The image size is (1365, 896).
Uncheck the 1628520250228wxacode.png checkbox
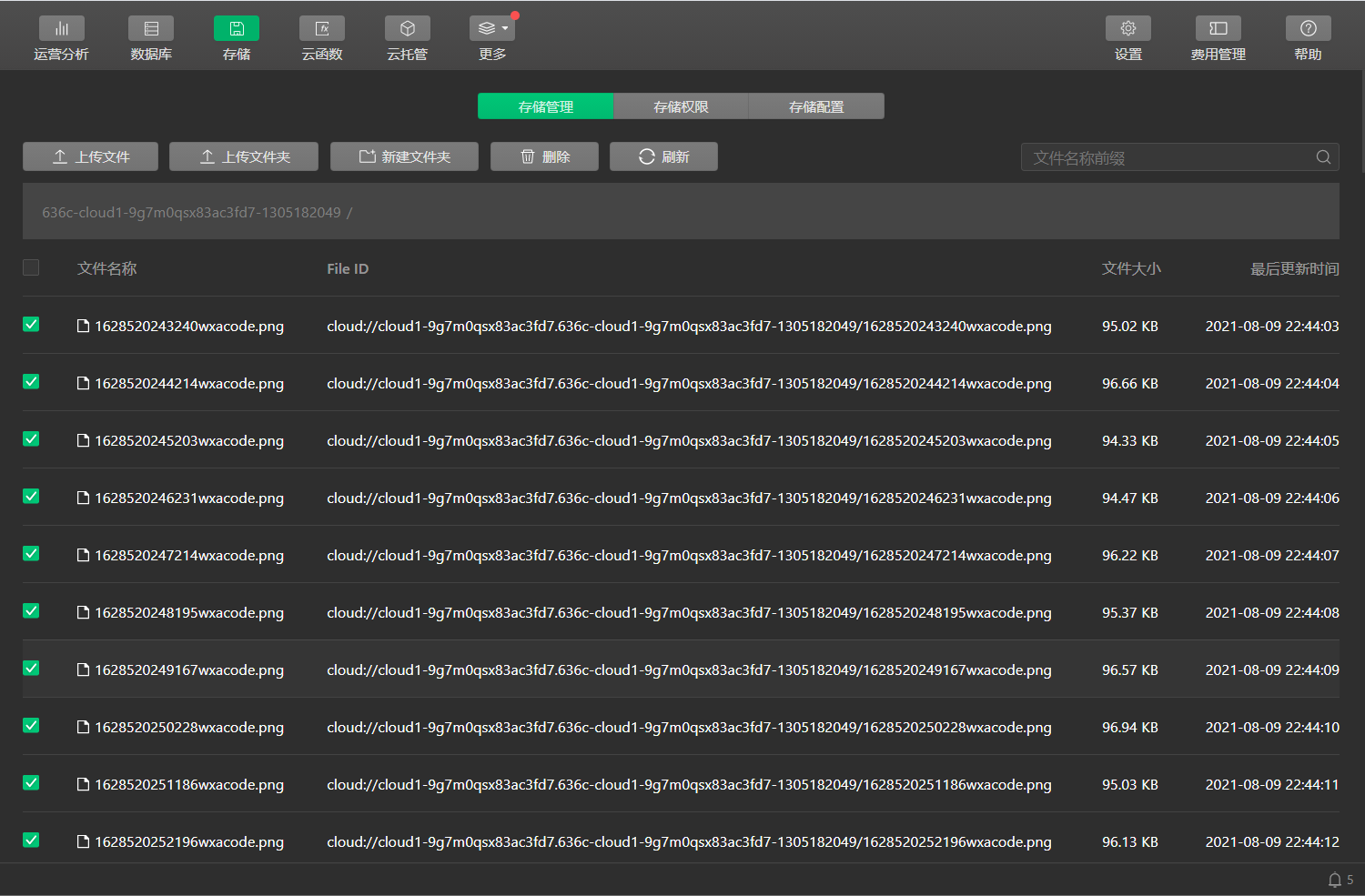(31, 726)
